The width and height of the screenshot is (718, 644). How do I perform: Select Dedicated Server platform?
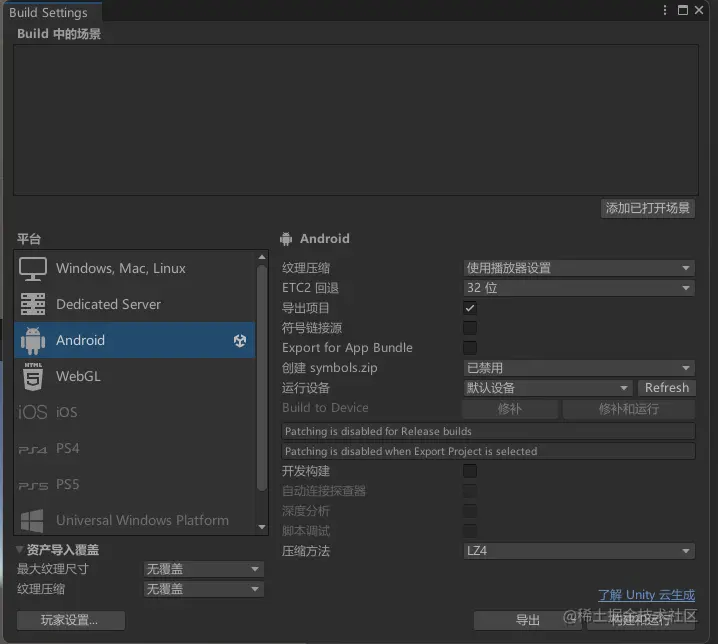pos(135,304)
